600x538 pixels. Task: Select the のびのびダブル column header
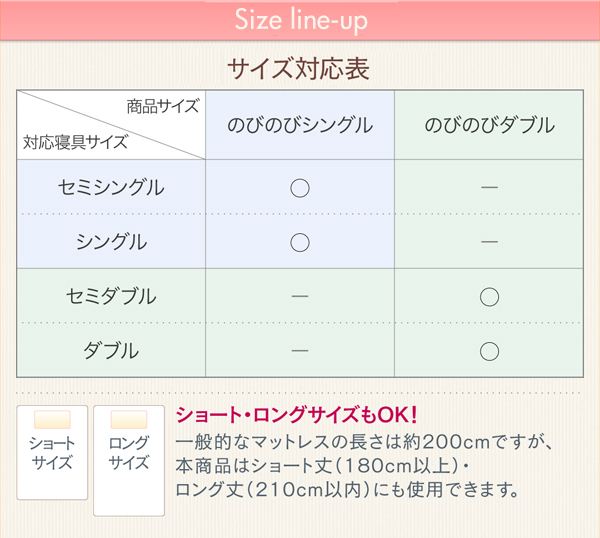pyautogui.click(x=489, y=125)
